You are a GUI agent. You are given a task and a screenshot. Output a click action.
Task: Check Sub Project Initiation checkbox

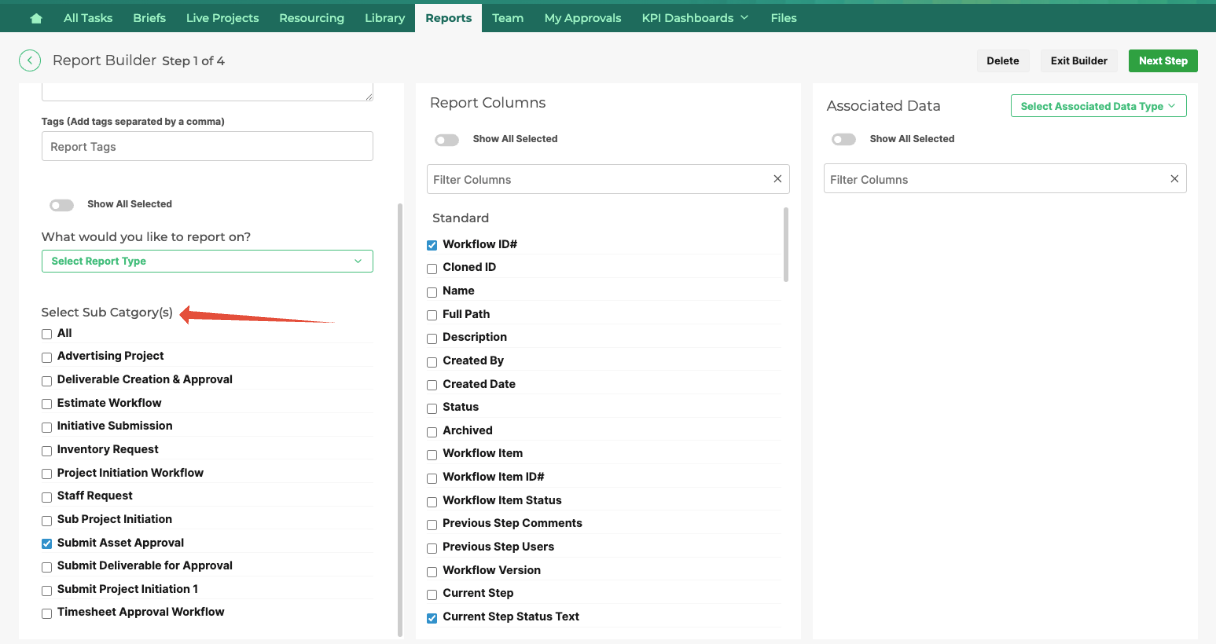(47, 521)
